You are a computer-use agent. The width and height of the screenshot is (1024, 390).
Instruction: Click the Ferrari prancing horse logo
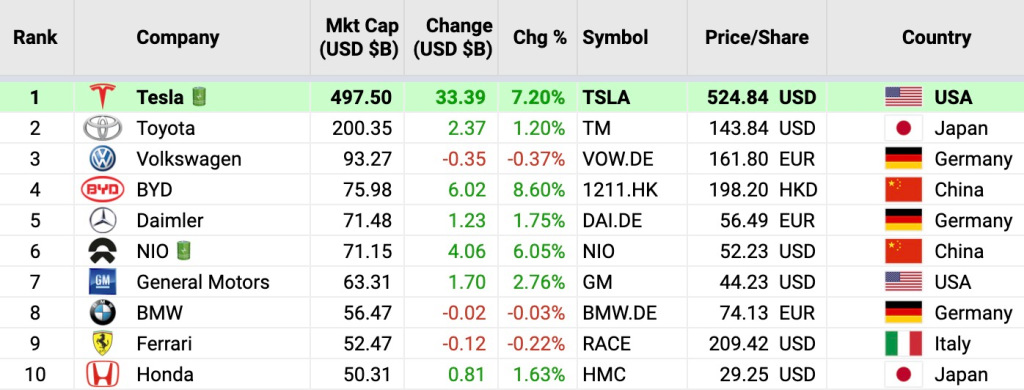[103, 344]
